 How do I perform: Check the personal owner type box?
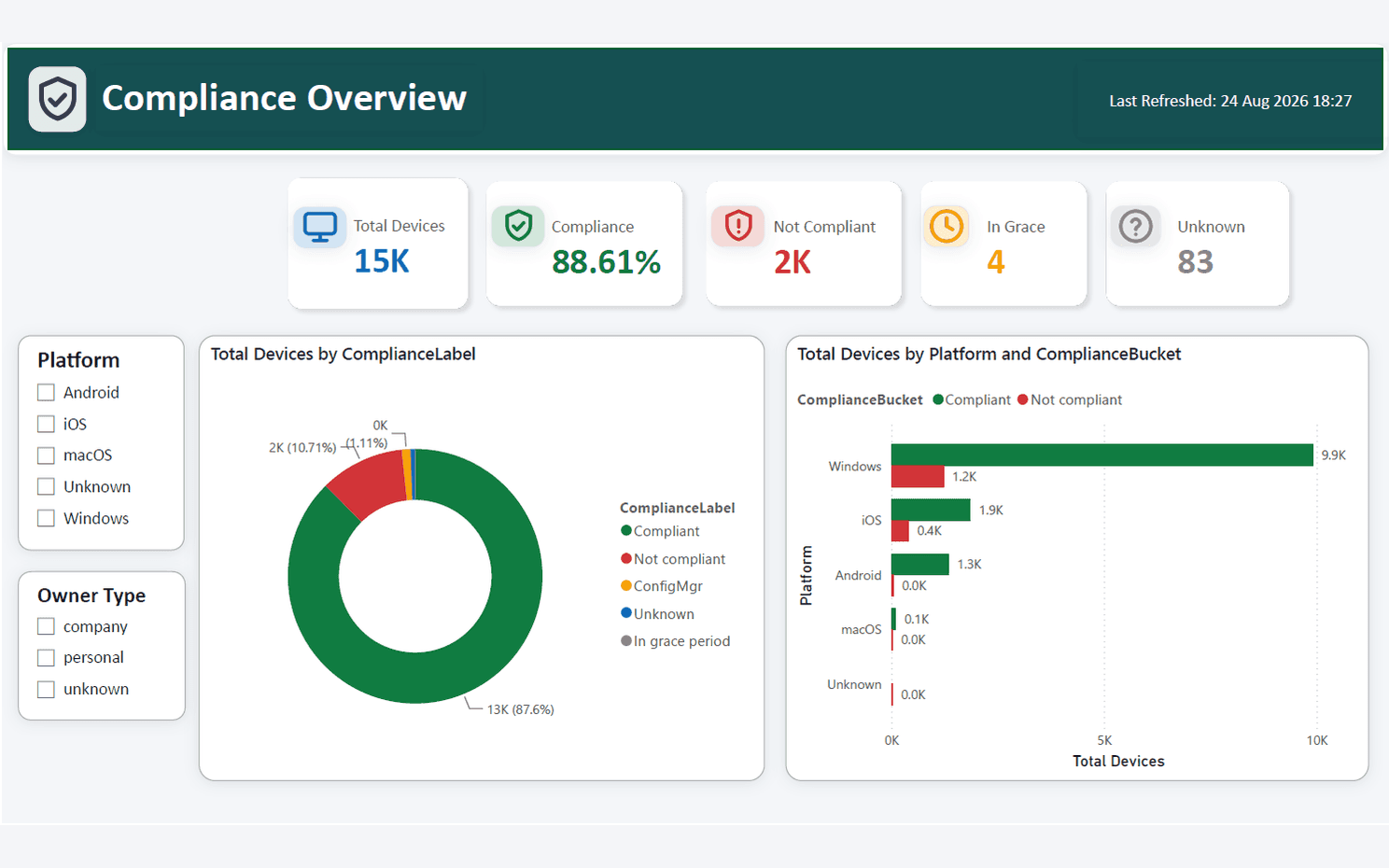click(46, 658)
